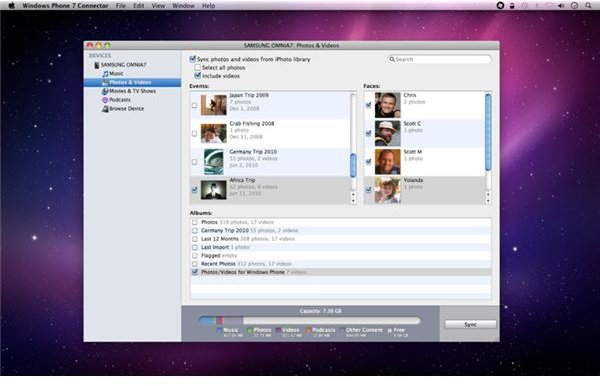Click the capacity usage bar
This screenshot has height=386, width=600.
pos(310,320)
